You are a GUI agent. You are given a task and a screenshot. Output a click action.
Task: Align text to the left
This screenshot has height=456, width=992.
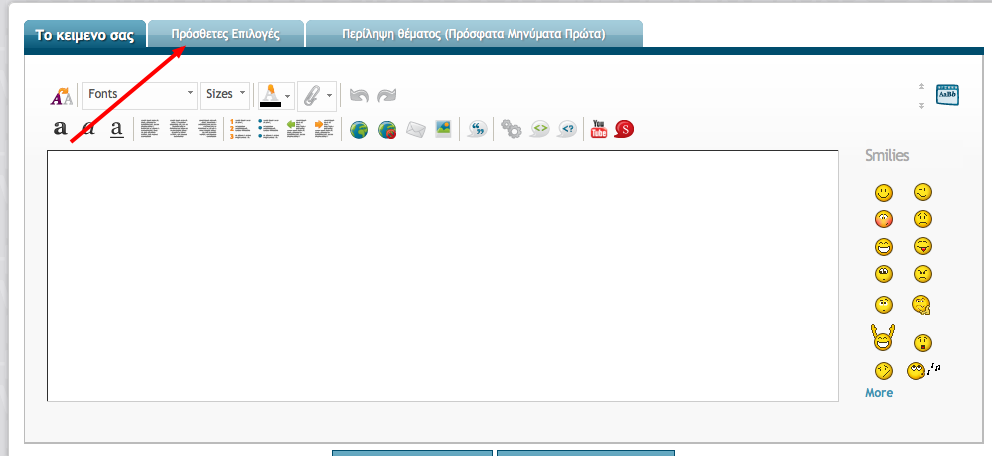[x=151, y=128]
